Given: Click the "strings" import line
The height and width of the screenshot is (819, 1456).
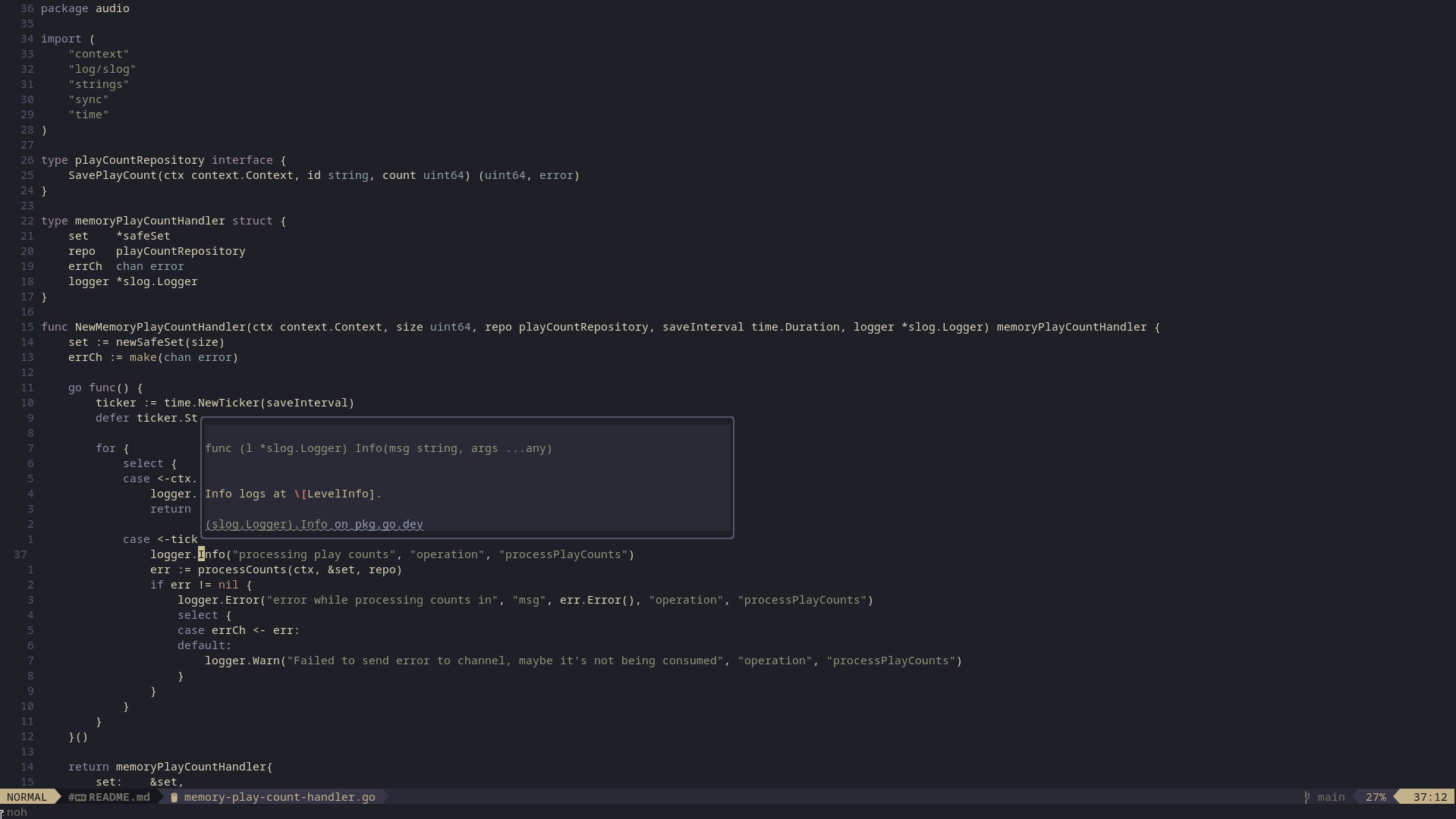Looking at the screenshot, I should point(99,84).
